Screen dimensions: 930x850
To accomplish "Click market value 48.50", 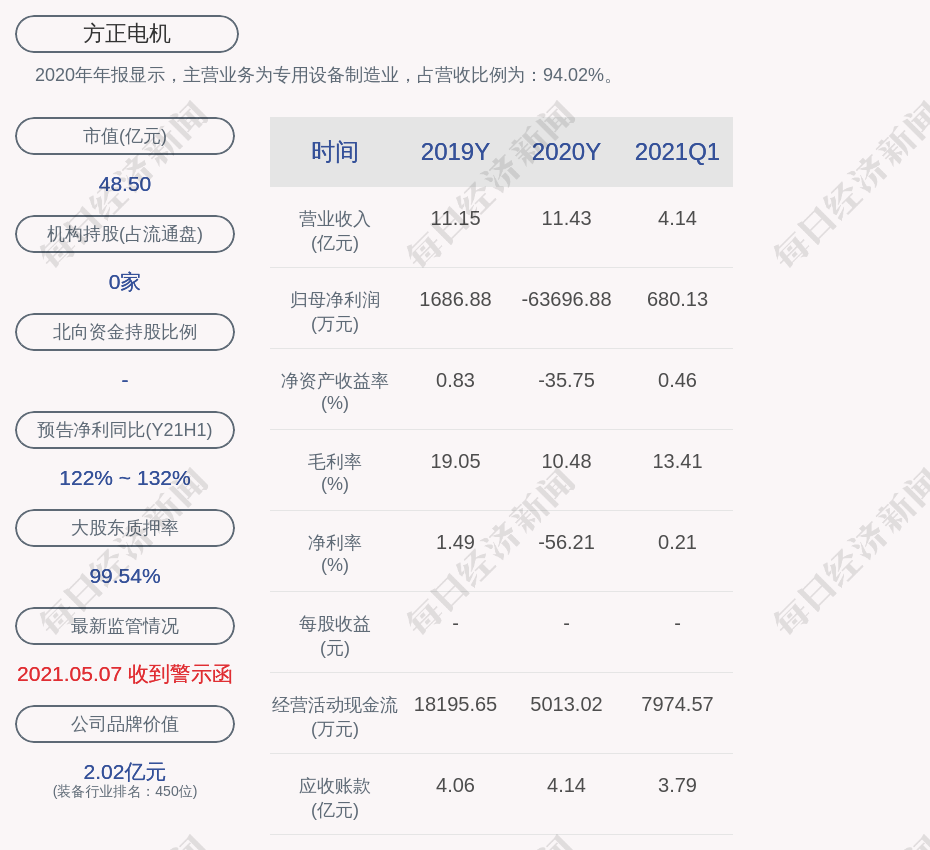I will (x=125, y=184).
